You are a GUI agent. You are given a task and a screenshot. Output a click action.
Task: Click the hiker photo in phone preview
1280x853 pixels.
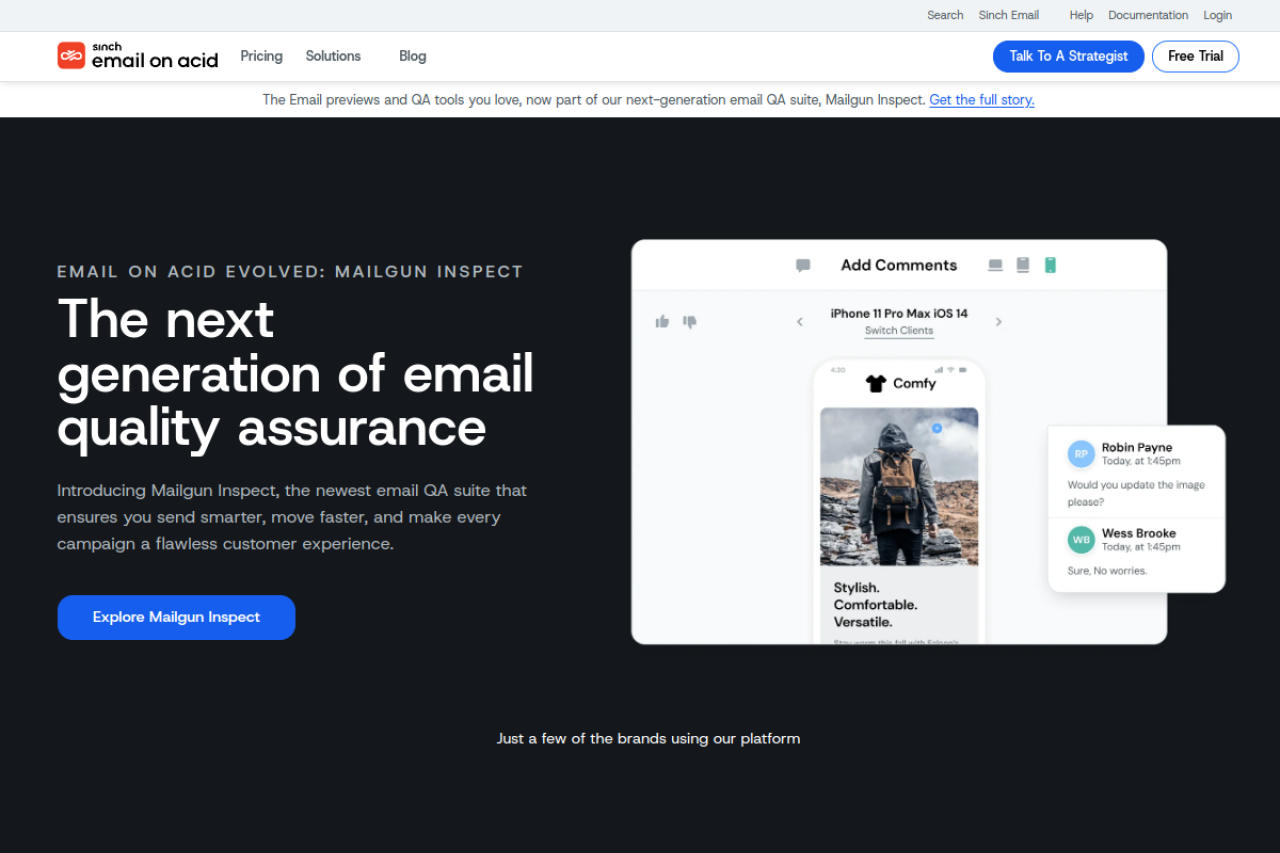point(899,487)
